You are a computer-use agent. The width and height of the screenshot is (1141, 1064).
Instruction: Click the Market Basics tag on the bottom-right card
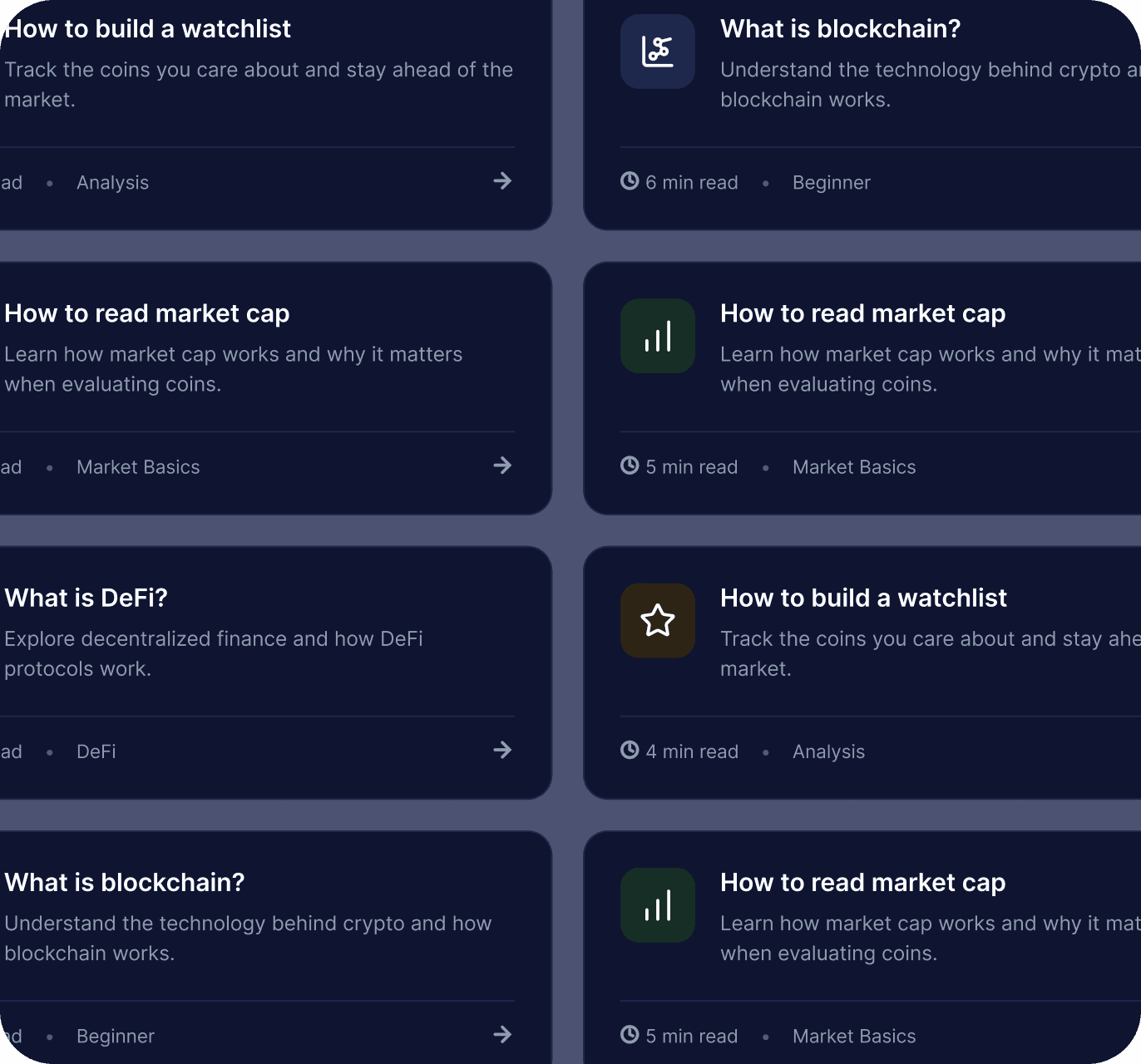point(854,1037)
